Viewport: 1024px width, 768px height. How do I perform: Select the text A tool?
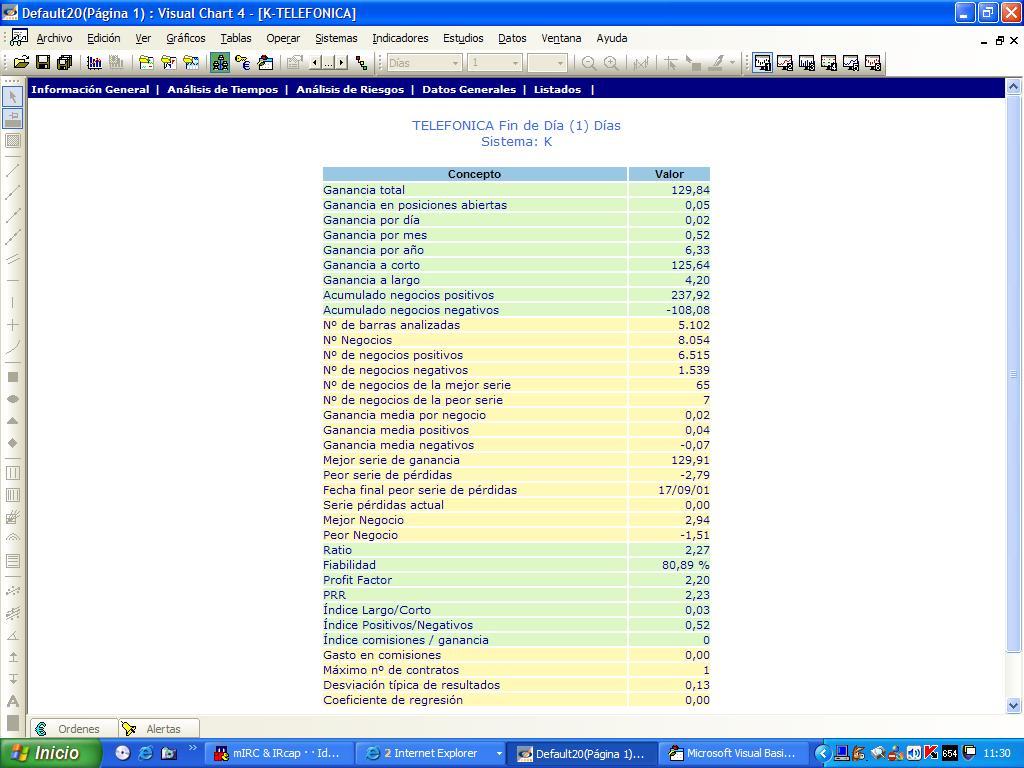tap(12, 701)
